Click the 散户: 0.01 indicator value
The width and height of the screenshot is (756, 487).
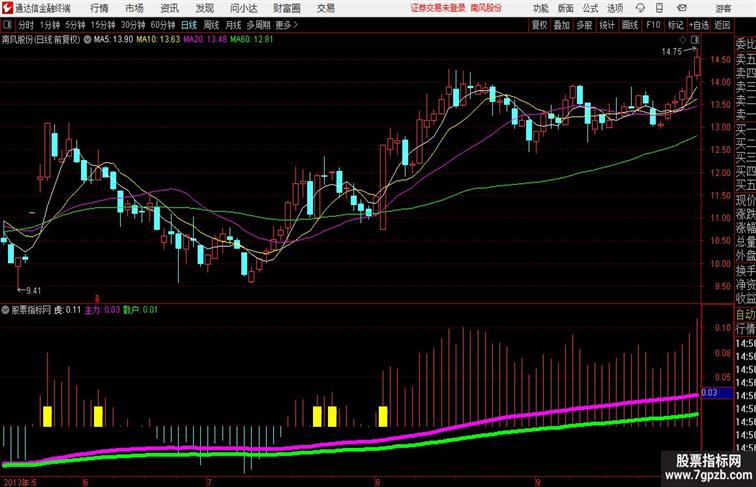tap(140, 310)
